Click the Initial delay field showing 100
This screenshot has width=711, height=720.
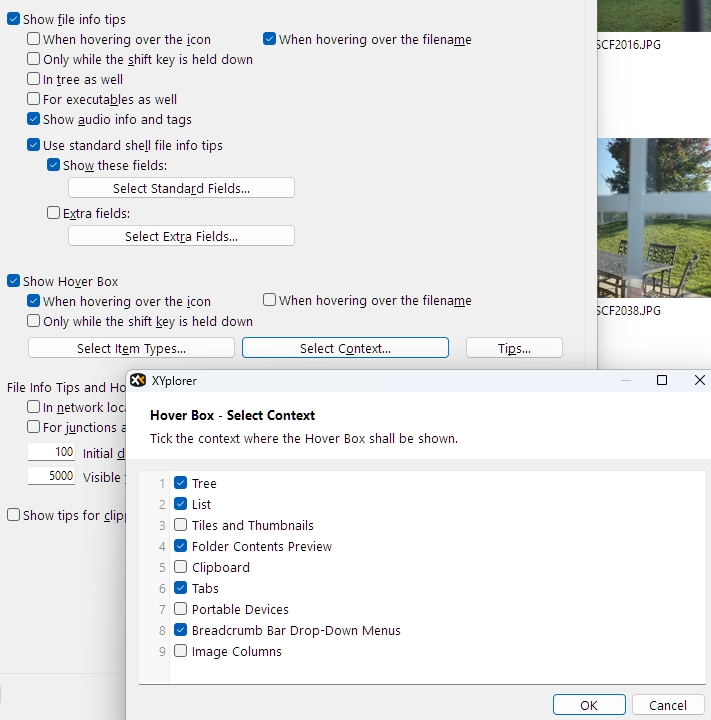(51, 452)
